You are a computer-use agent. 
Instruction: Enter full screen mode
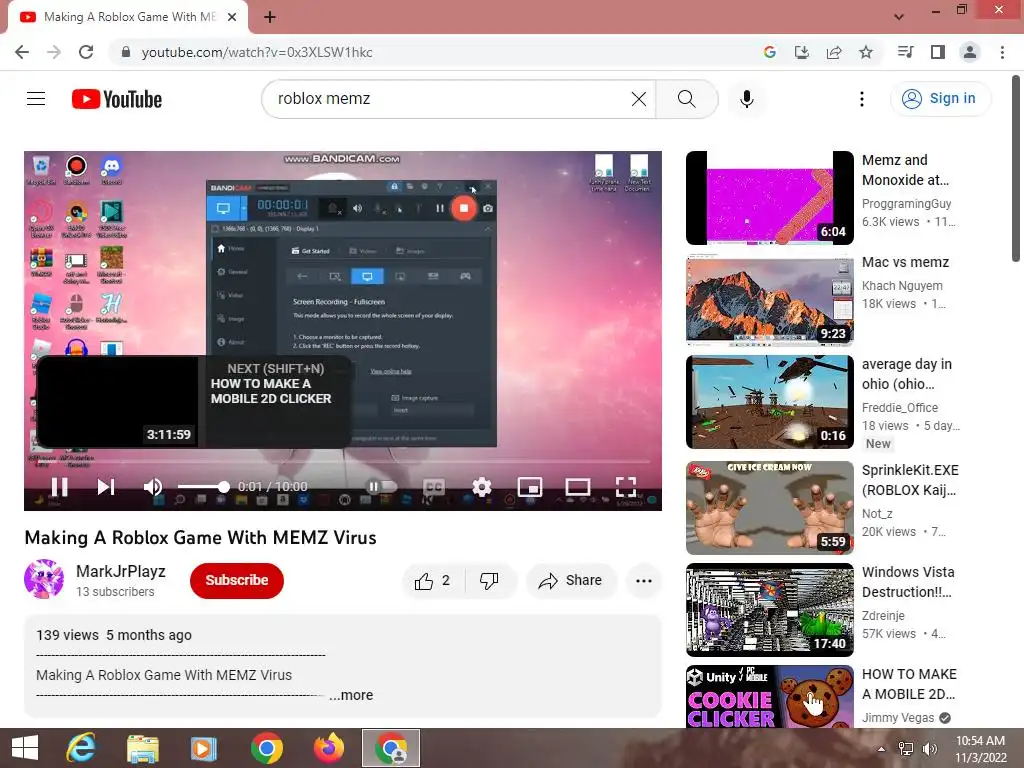626,487
